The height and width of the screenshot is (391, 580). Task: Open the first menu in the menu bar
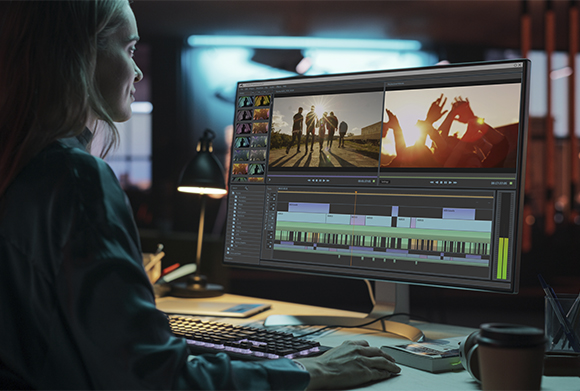242,89
